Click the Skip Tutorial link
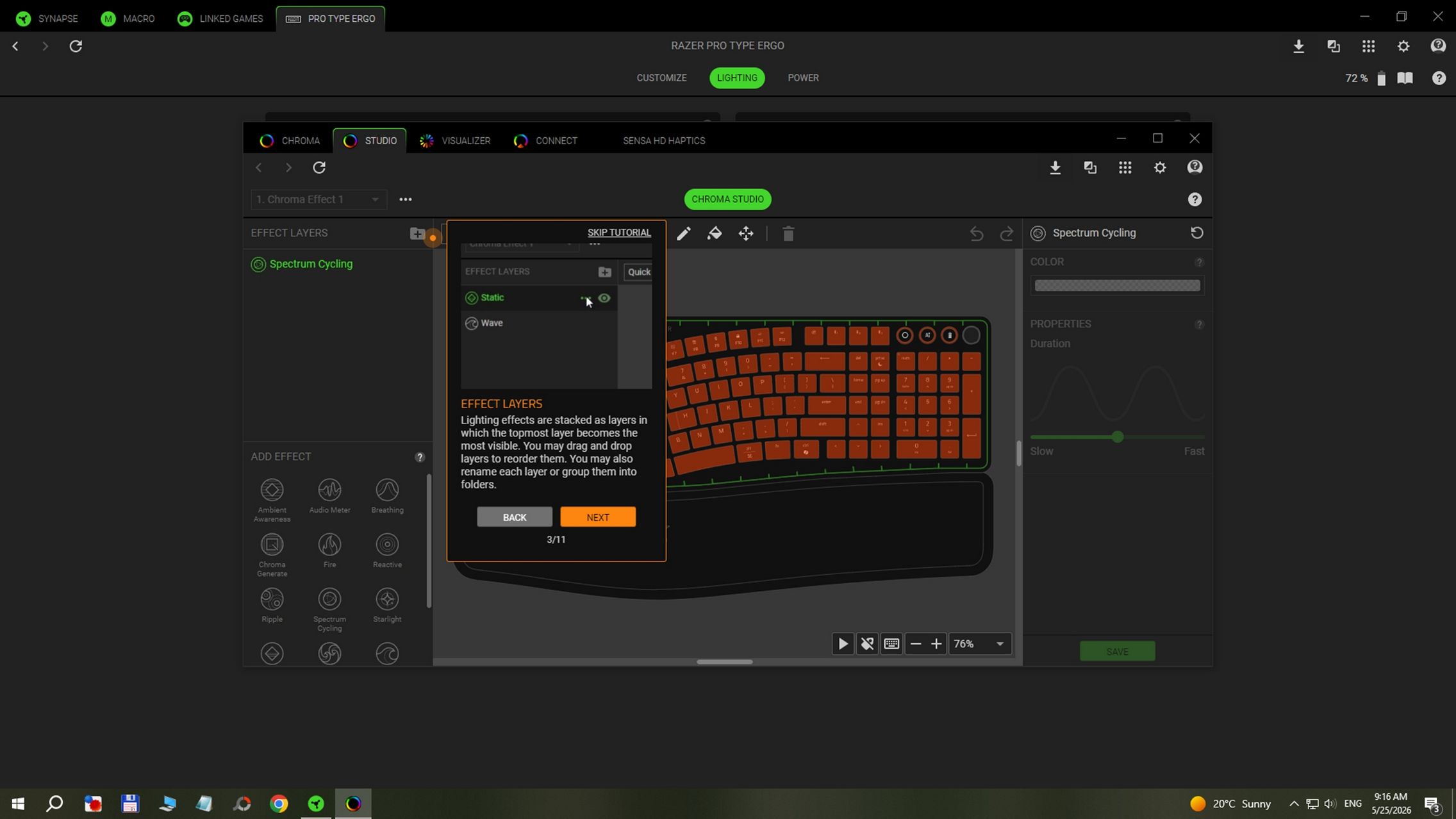The width and height of the screenshot is (1456, 819). coord(619,233)
